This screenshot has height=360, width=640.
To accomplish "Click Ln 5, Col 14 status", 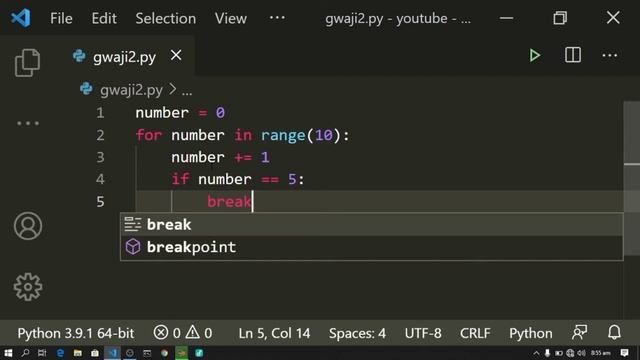I will (274, 333).
